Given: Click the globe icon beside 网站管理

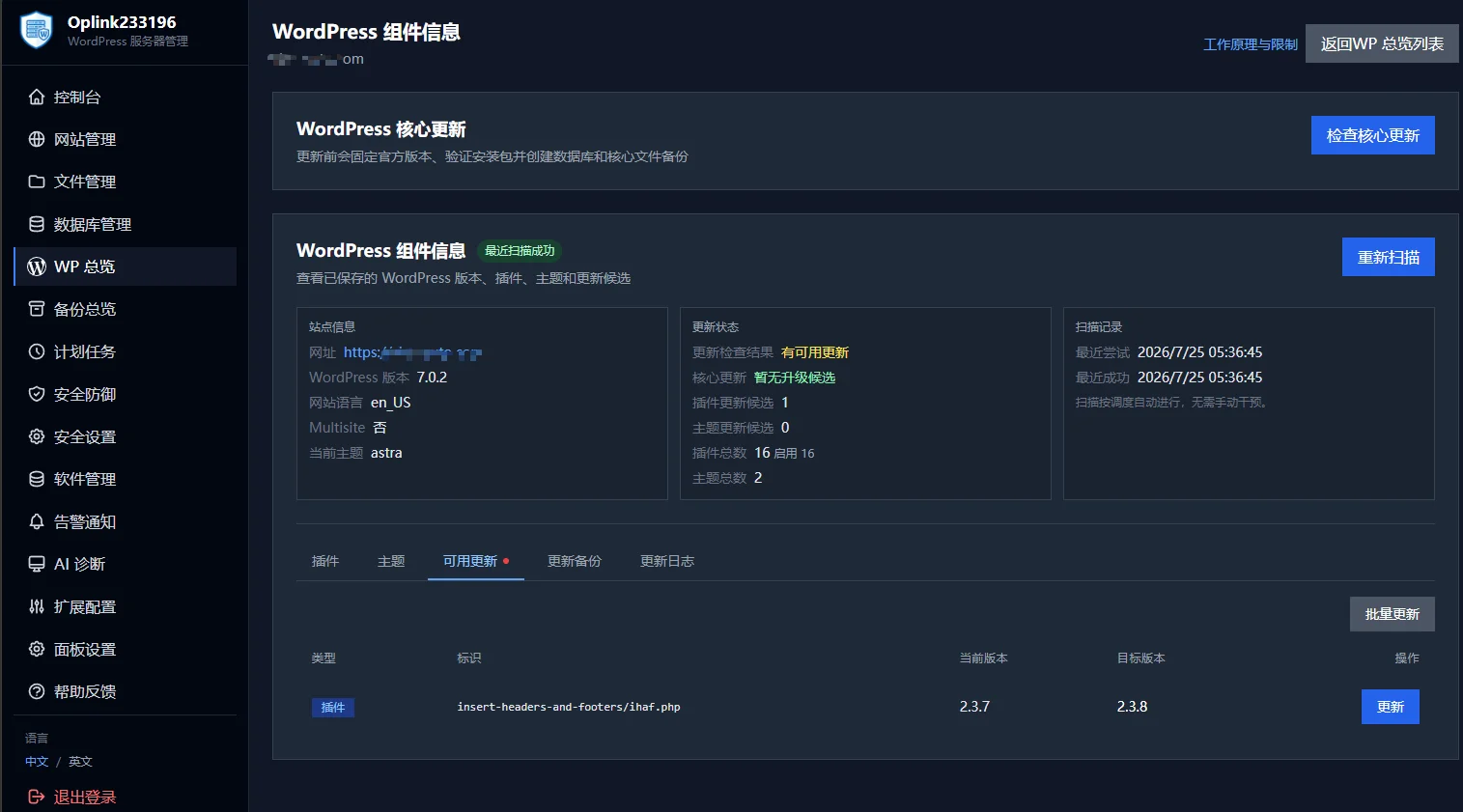Looking at the screenshot, I should pos(37,139).
